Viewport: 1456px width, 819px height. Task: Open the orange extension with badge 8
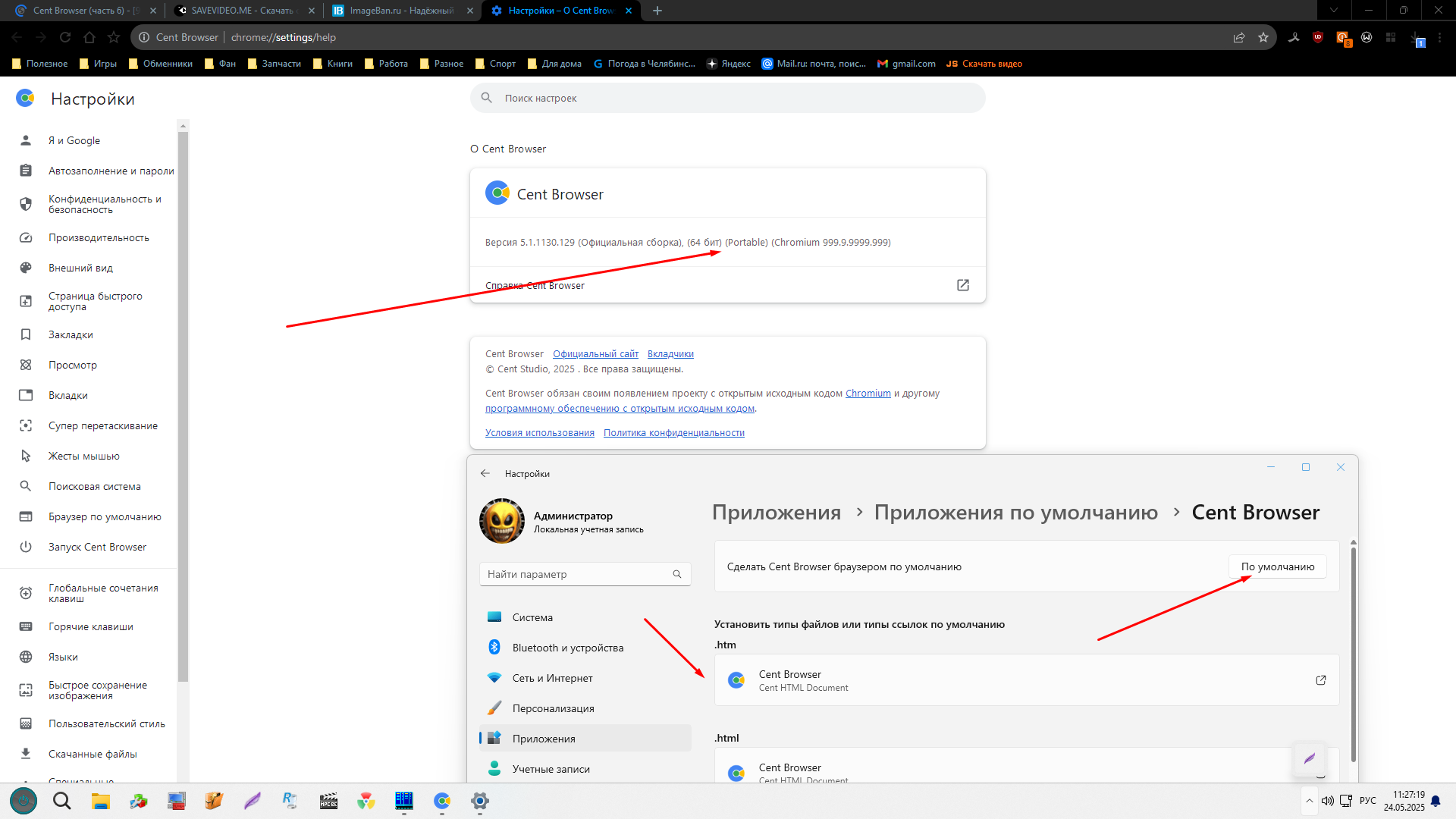pyautogui.click(x=1342, y=37)
